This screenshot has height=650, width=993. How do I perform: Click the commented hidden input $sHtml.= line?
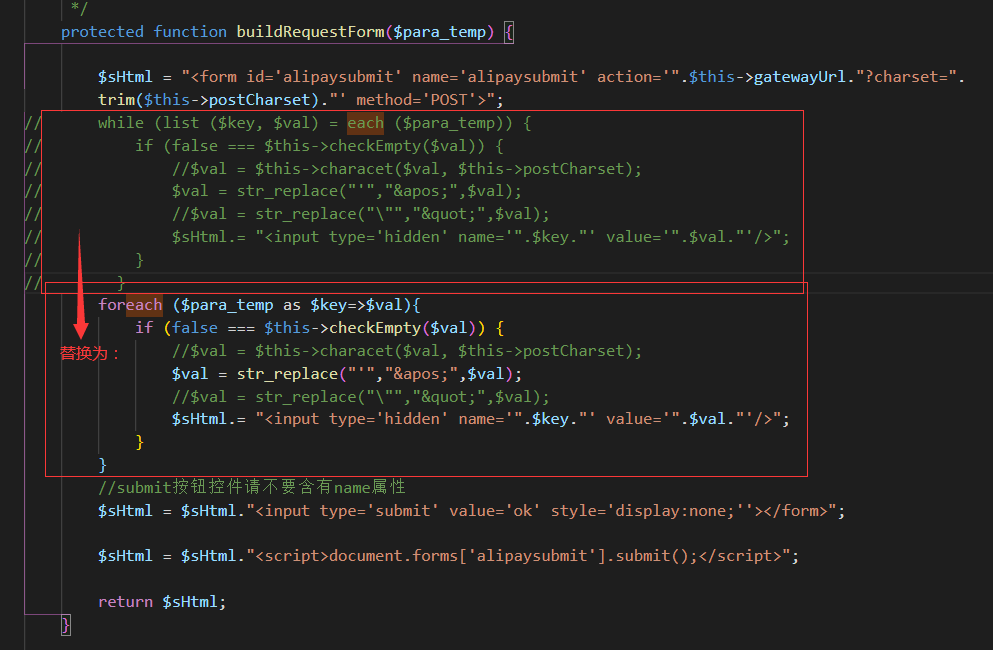[x=481, y=236]
